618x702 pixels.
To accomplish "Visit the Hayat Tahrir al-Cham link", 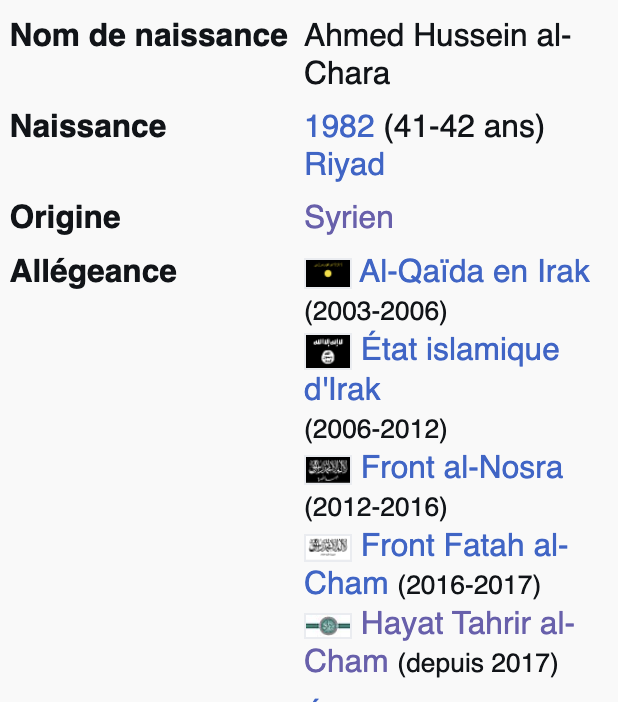I will click(x=468, y=623).
